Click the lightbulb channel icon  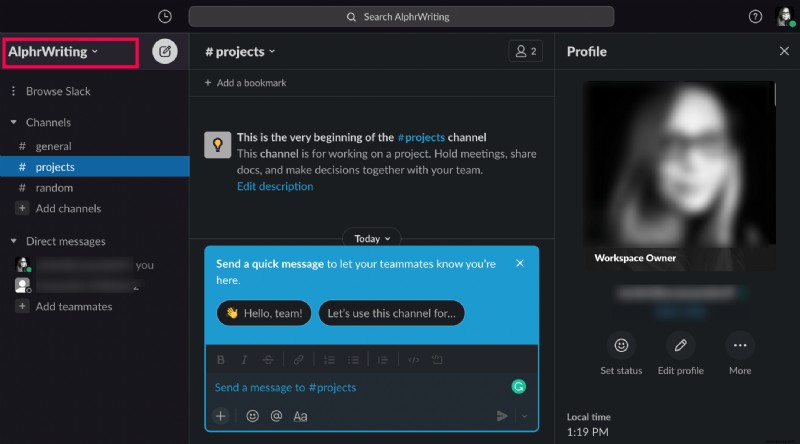(x=218, y=145)
